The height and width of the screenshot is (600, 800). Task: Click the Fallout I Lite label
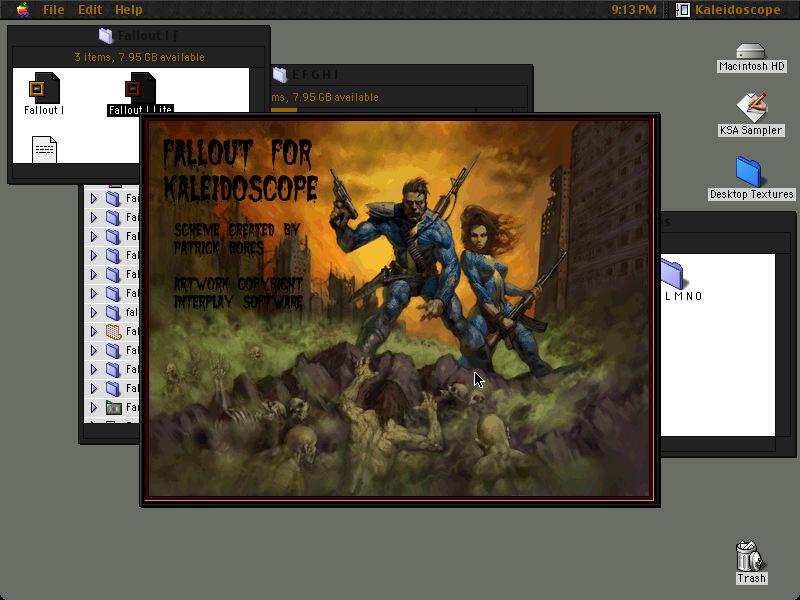(x=140, y=110)
